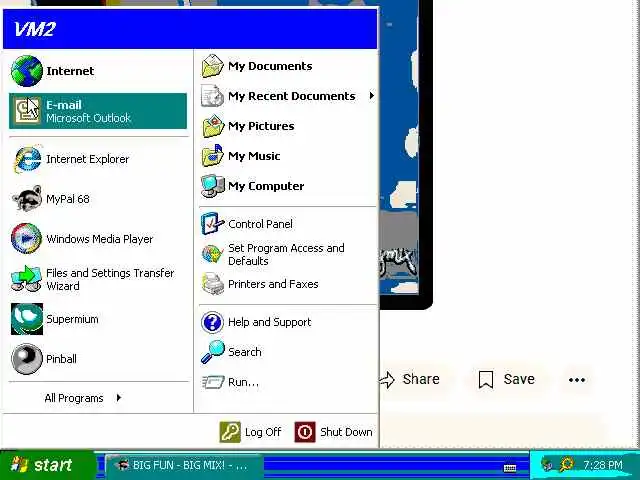Click the Internet text label
This screenshot has height=480, width=640.
coord(70,71)
